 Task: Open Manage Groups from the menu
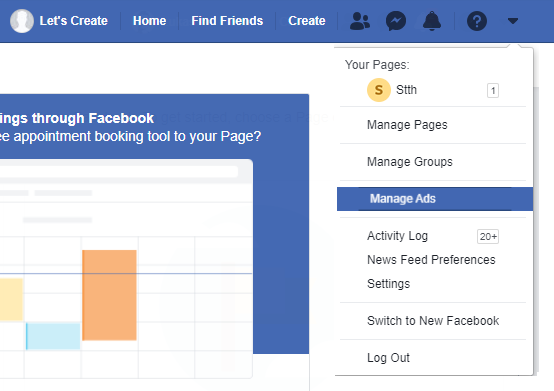tap(433, 162)
